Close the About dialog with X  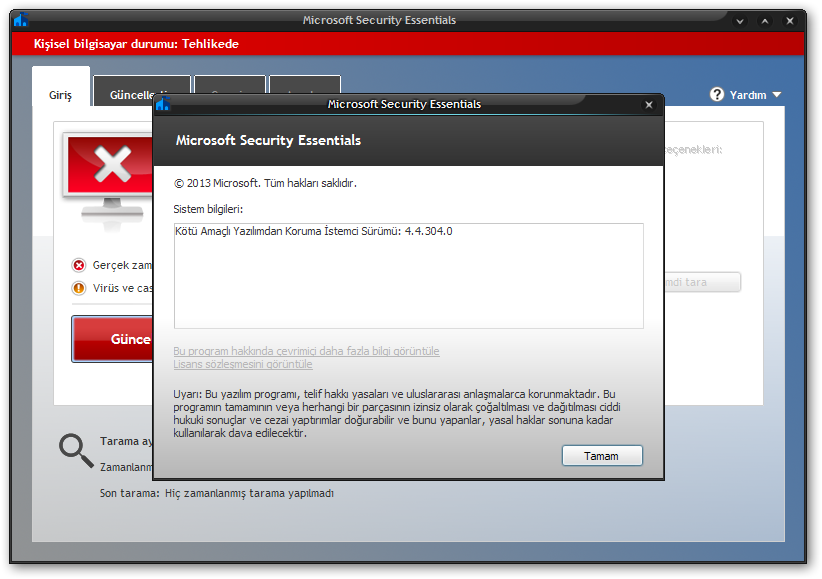[x=648, y=104]
